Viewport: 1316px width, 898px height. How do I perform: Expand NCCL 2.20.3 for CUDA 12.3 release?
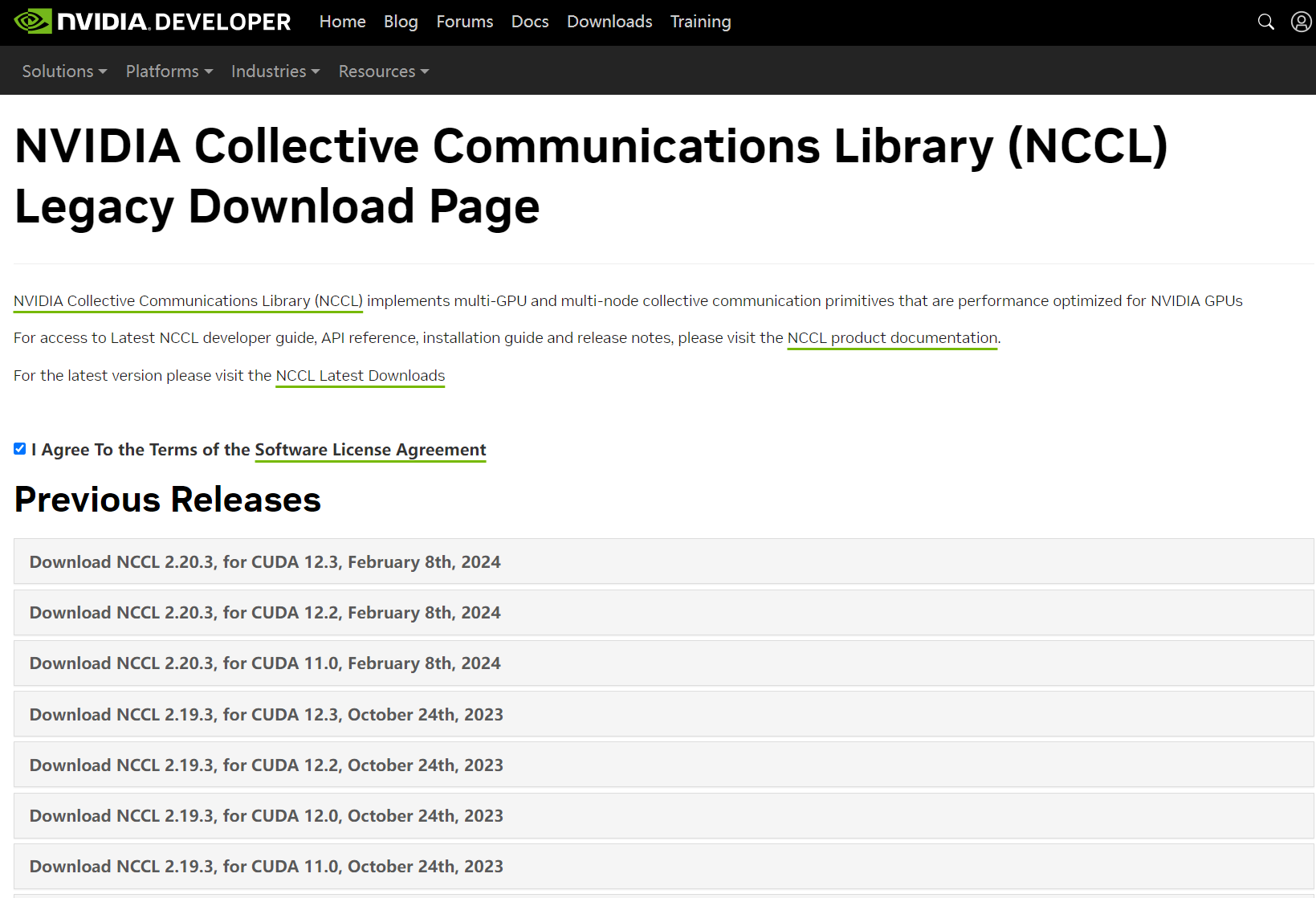click(x=664, y=561)
